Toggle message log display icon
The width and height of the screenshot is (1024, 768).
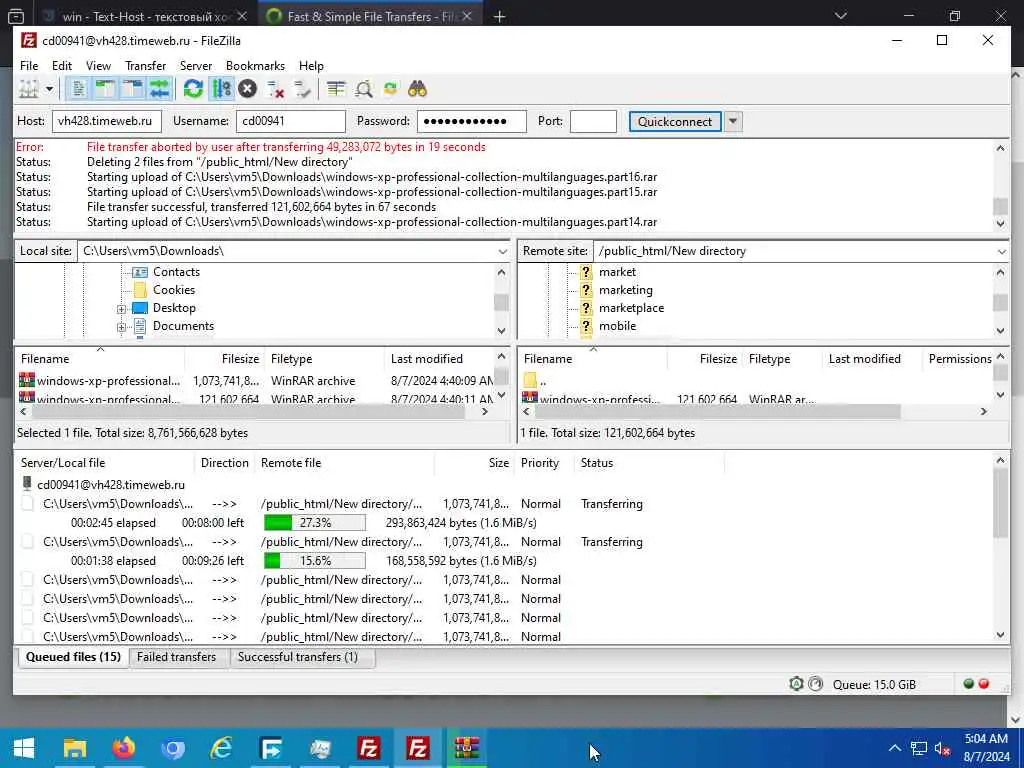coord(78,89)
